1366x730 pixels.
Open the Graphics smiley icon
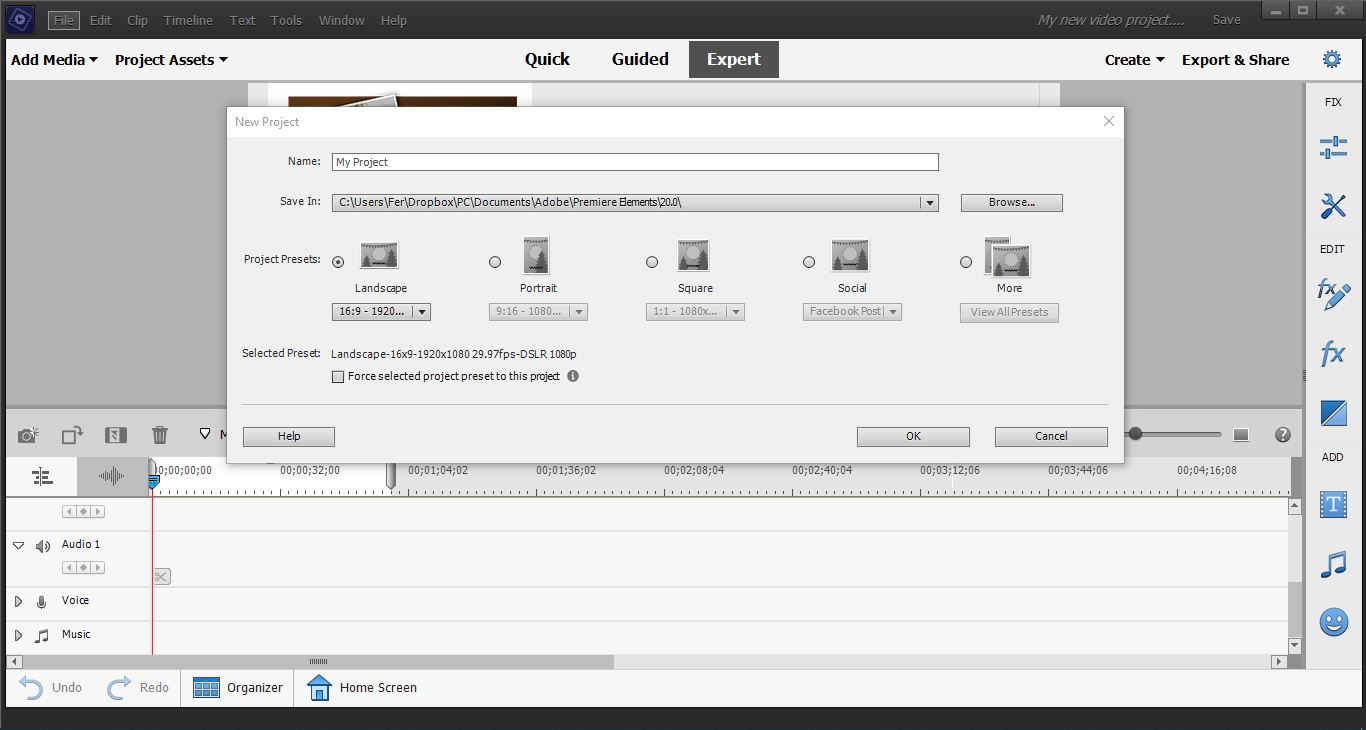[x=1333, y=622]
